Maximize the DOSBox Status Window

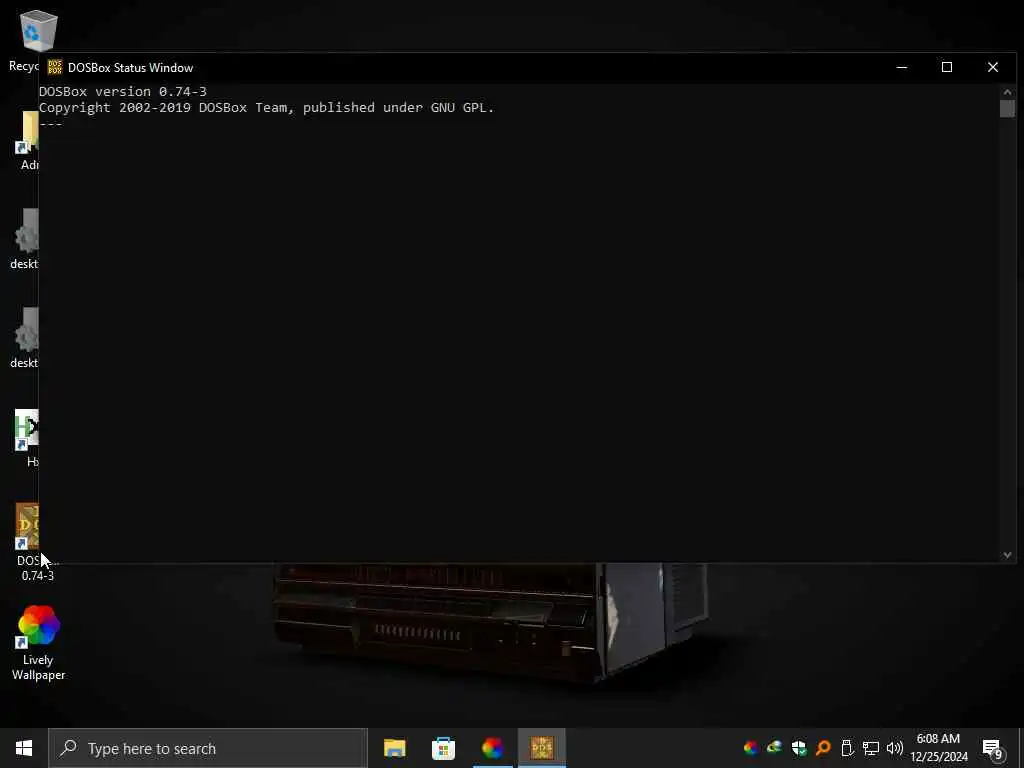(x=947, y=67)
